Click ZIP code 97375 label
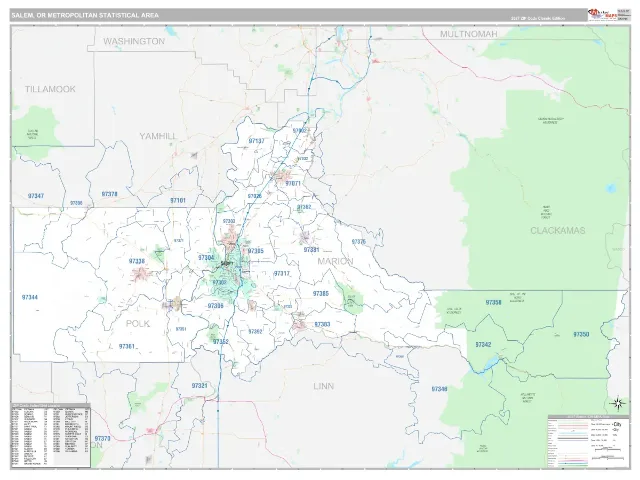This screenshot has width=640, height=480. tap(359, 242)
